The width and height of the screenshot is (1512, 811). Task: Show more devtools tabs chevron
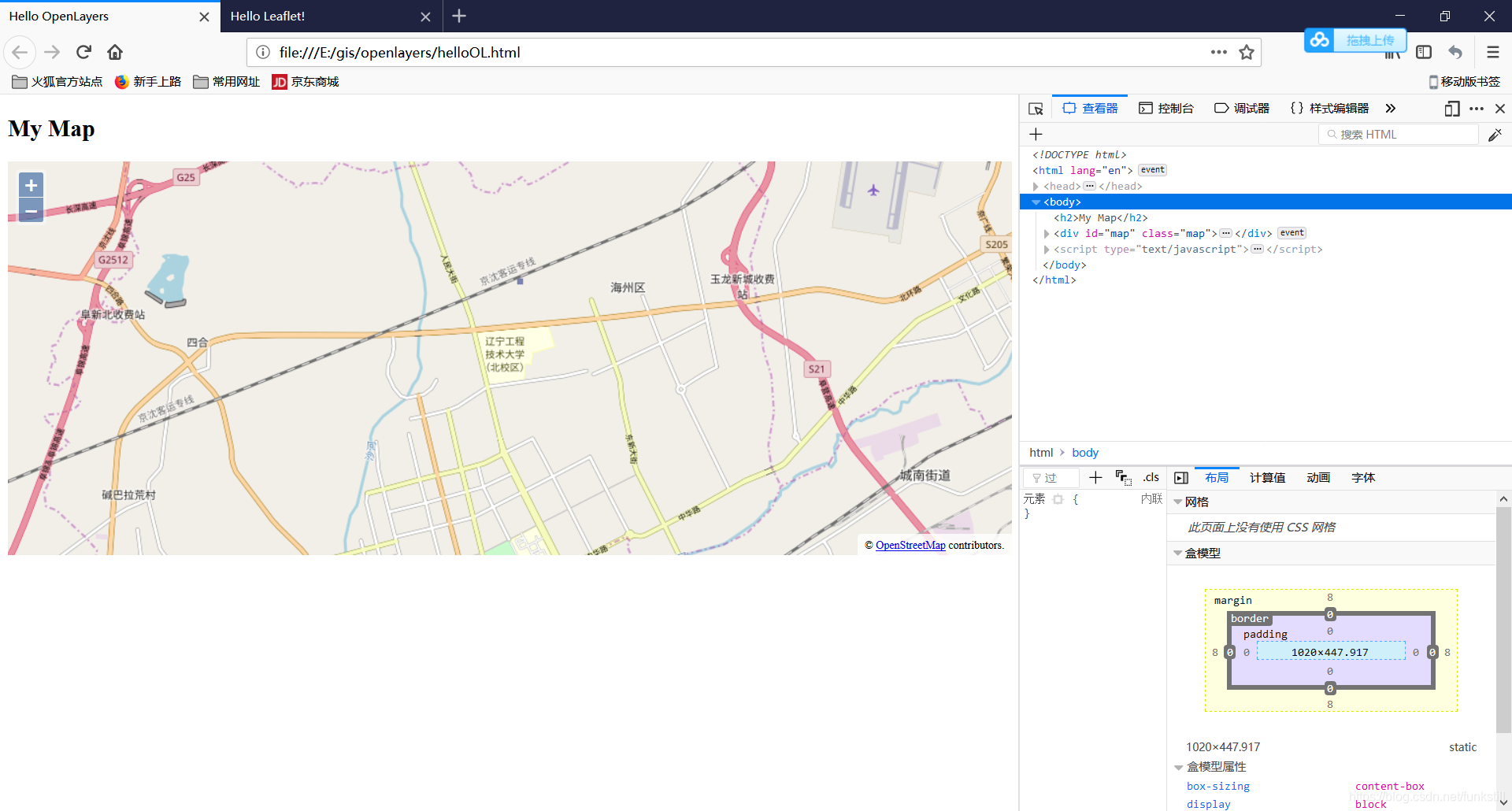click(1391, 109)
